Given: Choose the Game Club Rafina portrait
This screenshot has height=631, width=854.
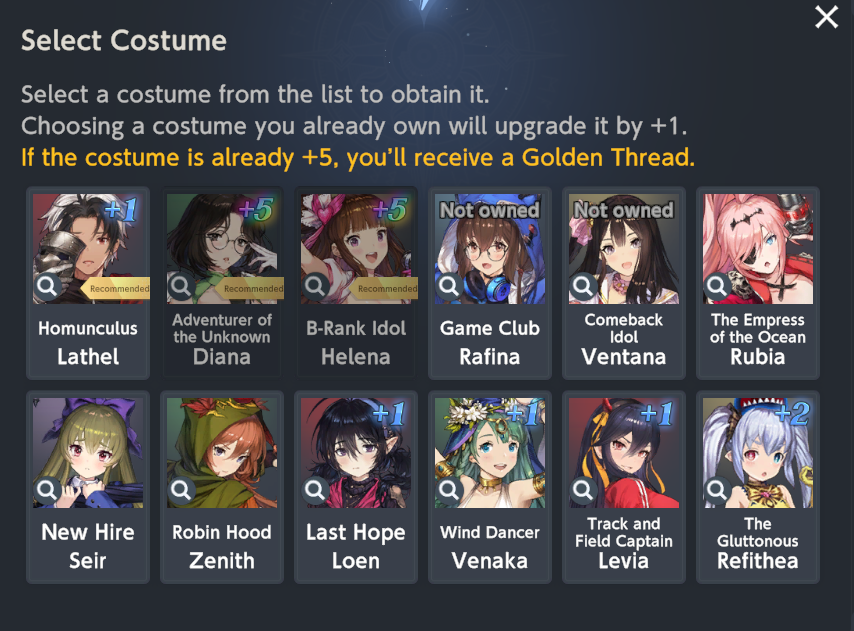Looking at the screenshot, I should [490, 249].
